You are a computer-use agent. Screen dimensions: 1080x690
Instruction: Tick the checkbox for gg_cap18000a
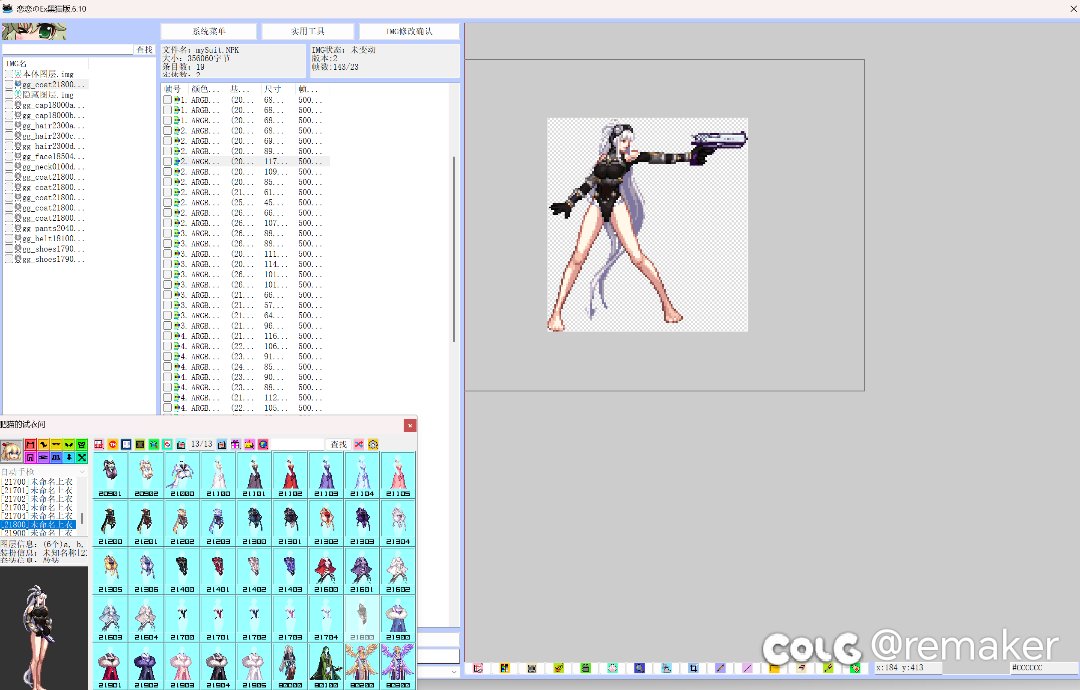[x=10, y=105]
